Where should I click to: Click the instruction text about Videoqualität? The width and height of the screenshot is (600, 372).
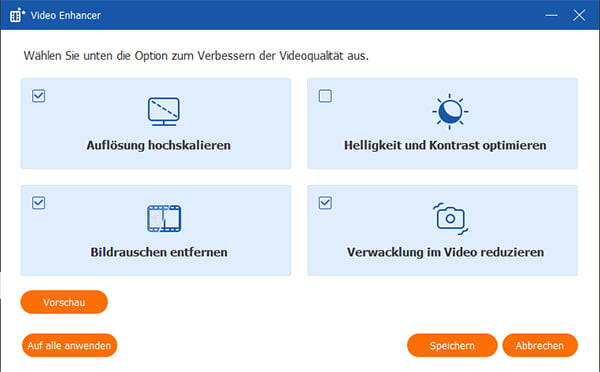(x=196, y=56)
